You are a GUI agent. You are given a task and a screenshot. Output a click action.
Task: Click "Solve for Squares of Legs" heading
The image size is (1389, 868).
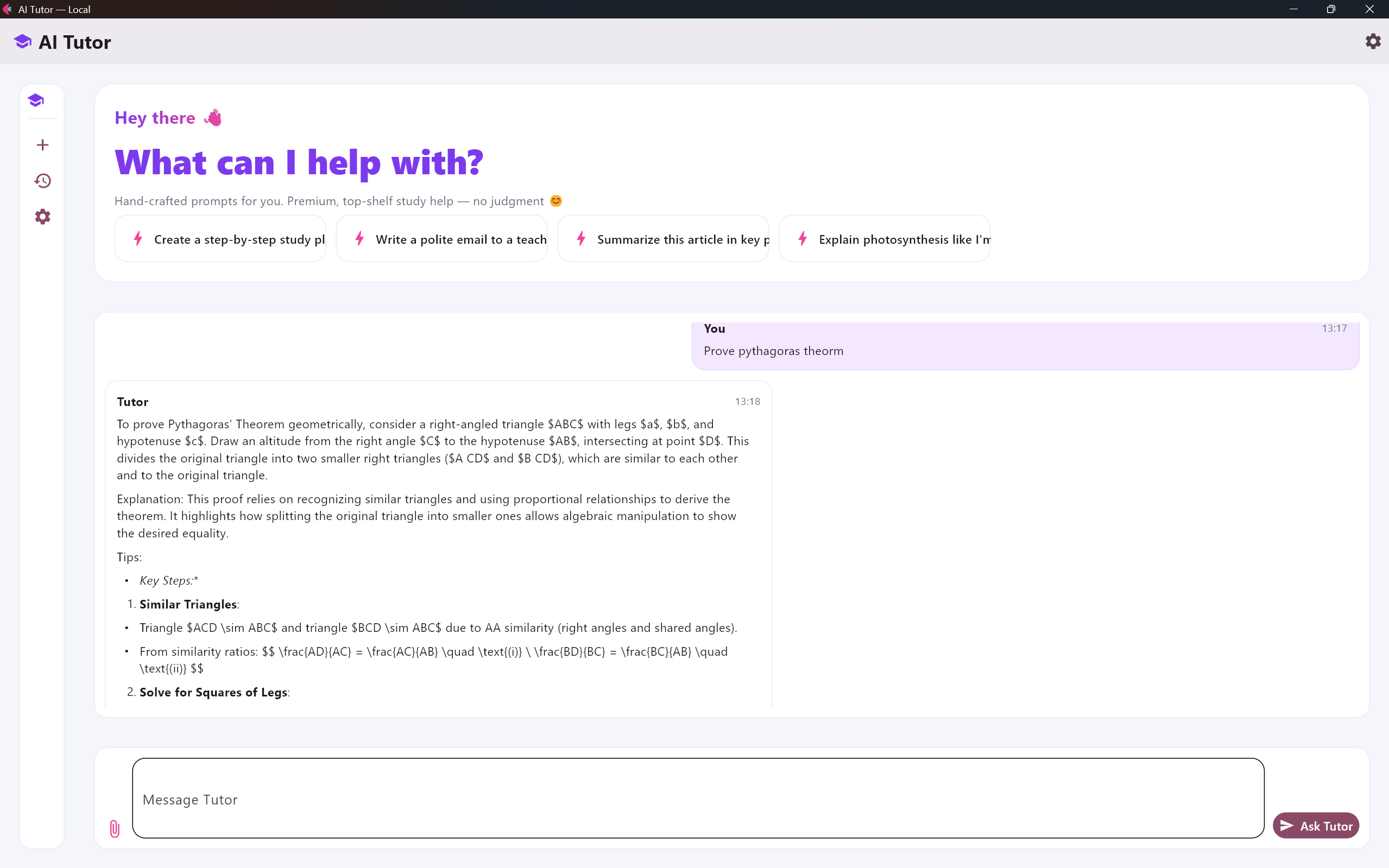[213, 692]
